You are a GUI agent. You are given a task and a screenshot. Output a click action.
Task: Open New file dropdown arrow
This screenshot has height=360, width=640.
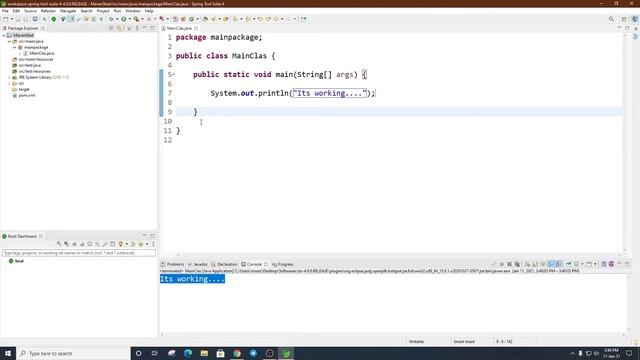click(x=11, y=19)
